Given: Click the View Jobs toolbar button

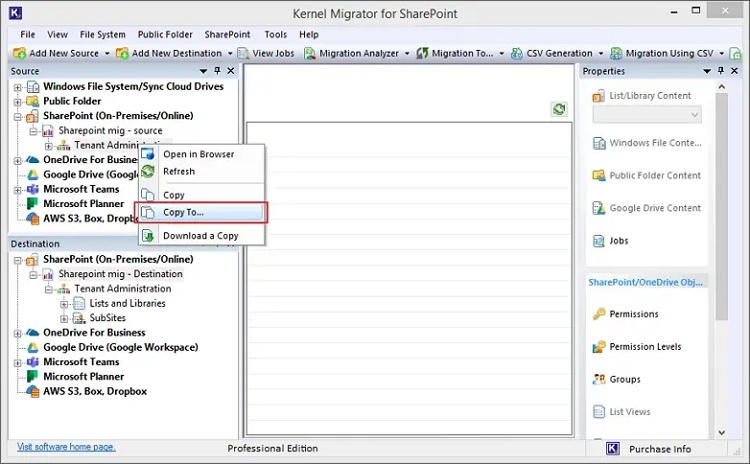Looking at the screenshot, I should 266,53.
